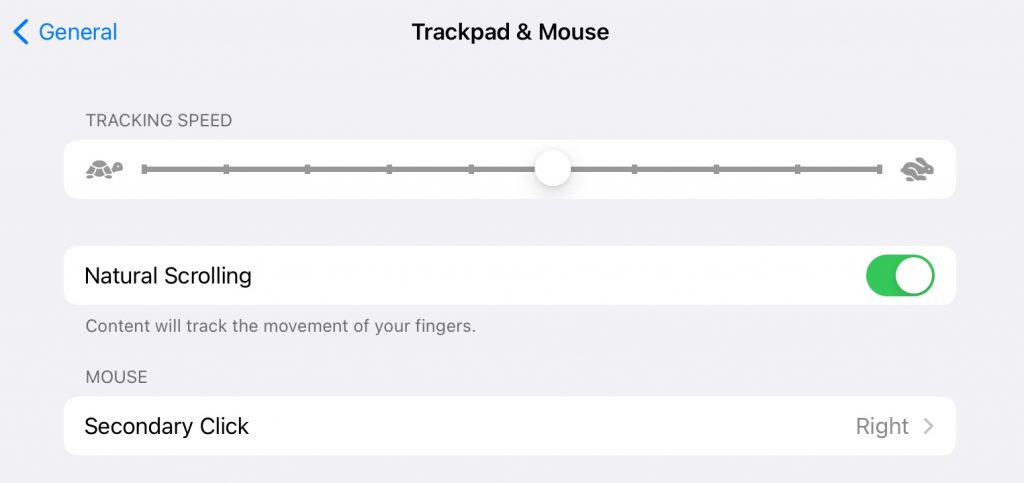Click the Natural Scrolling label
1024x483 pixels.
168,275
